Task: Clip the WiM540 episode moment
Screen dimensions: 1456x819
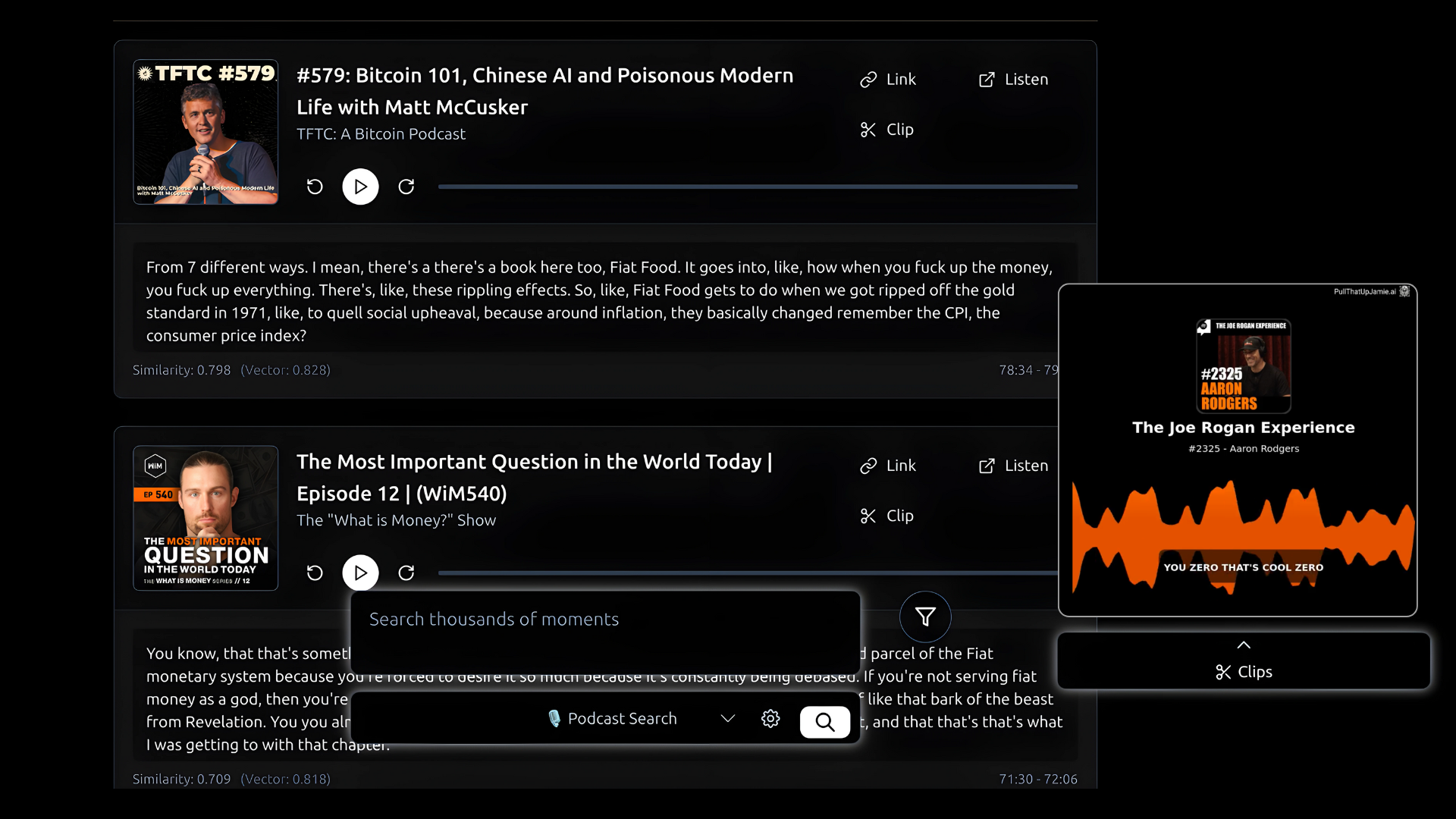Action: 886,516
